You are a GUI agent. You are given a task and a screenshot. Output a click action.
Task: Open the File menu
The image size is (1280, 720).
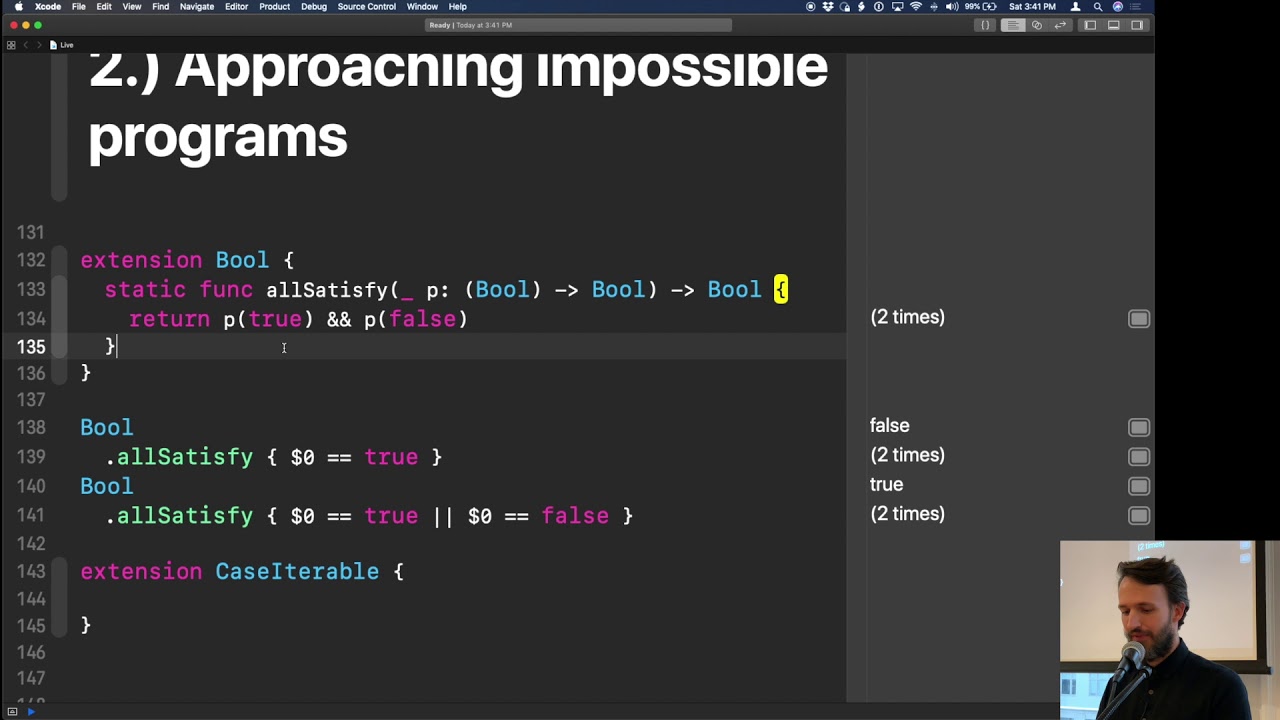[78, 6]
